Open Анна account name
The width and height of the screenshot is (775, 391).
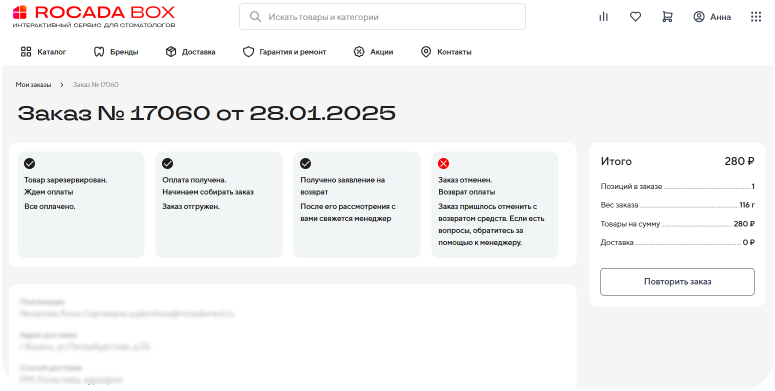720,17
